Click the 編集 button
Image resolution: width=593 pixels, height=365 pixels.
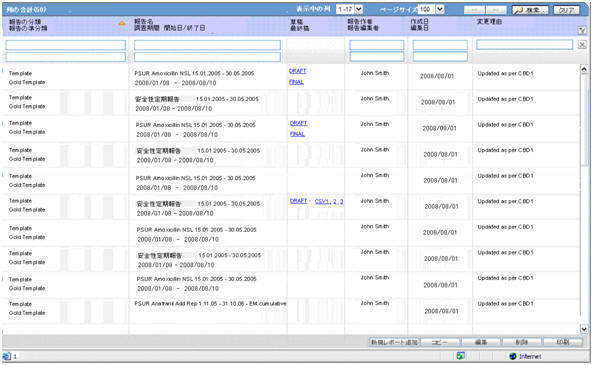(x=481, y=342)
